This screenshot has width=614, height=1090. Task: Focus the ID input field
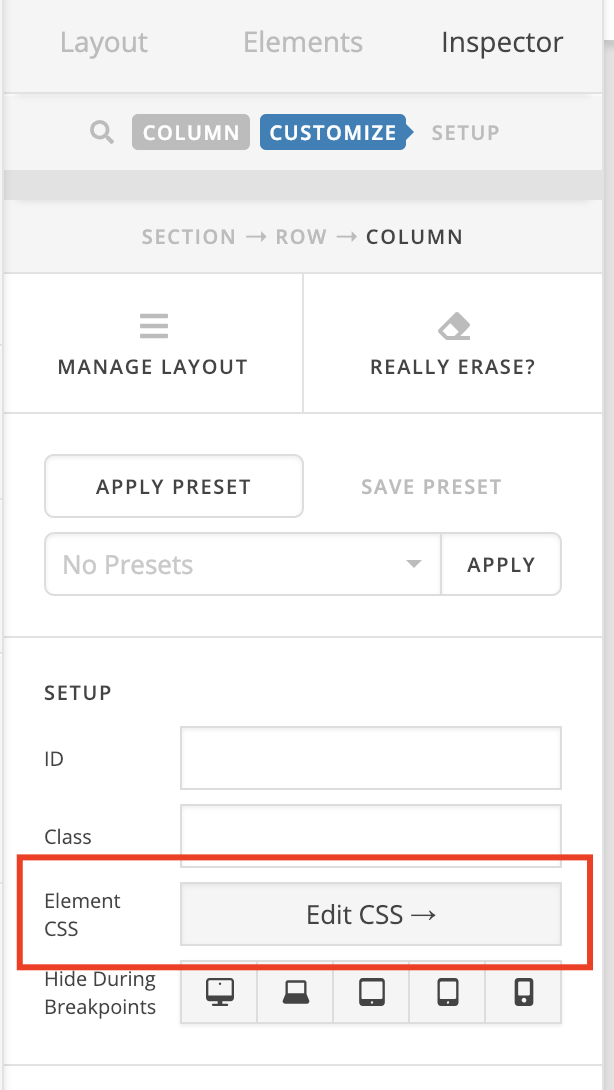371,758
